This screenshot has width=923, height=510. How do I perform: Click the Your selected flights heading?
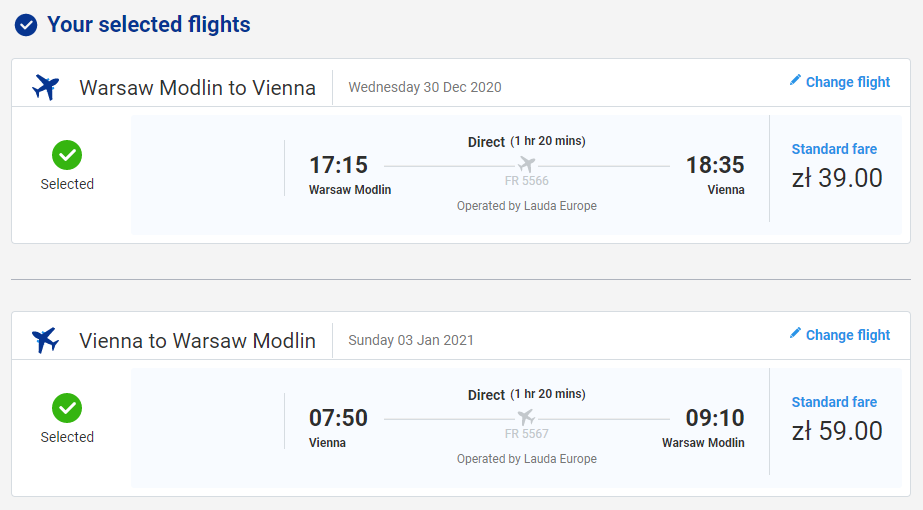tap(149, 25)
